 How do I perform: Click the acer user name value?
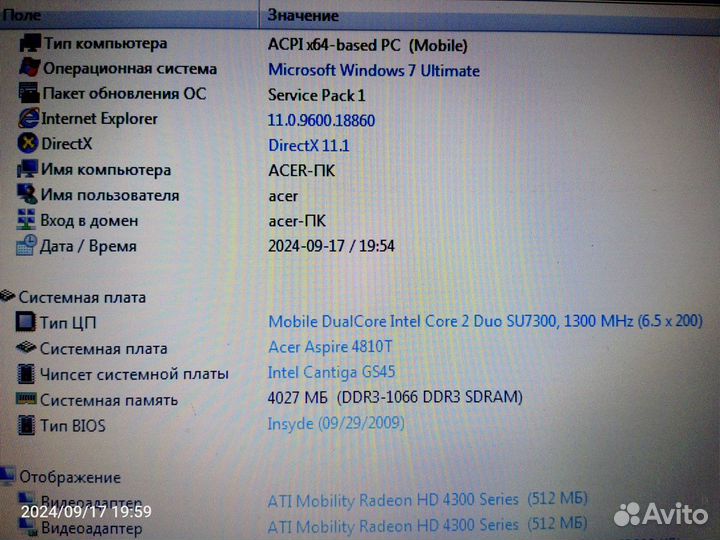[x=283, y=197]
